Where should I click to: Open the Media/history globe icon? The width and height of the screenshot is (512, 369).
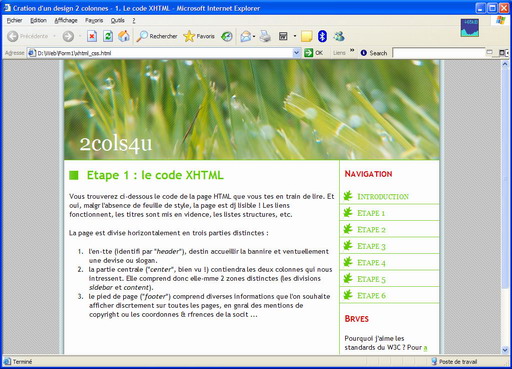[x=227, y=36]
